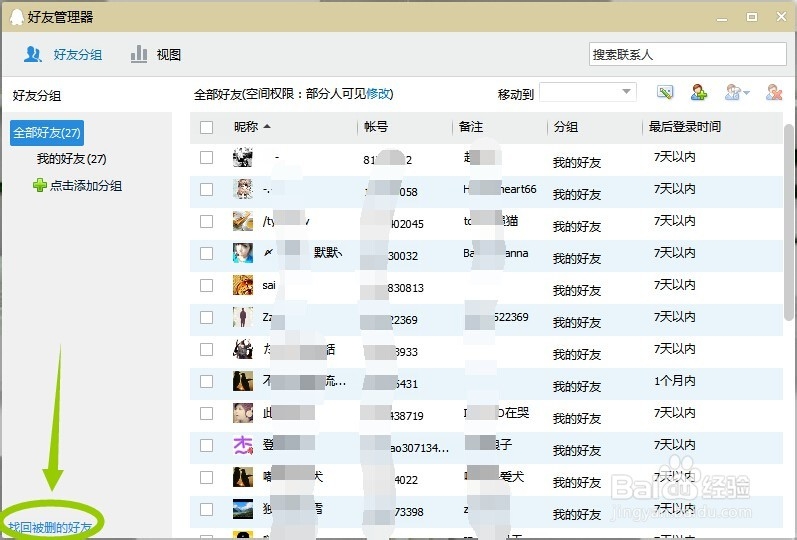Open the find friends dropdown icon
This screenshot has height=540, width=797.
point(737,92)
